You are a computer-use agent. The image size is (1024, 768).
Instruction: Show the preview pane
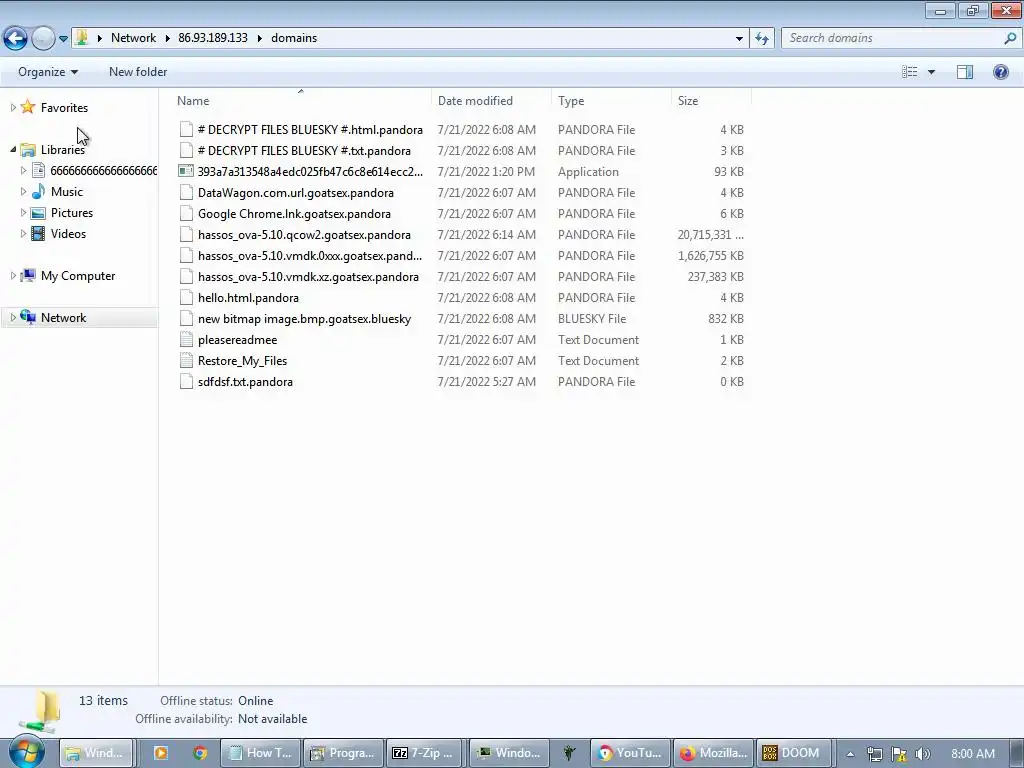click(x=965, y=72)
